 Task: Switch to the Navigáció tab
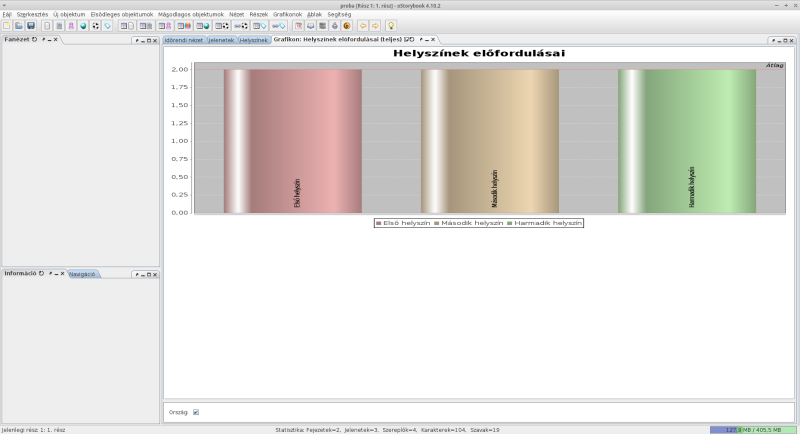click(82, 274)
